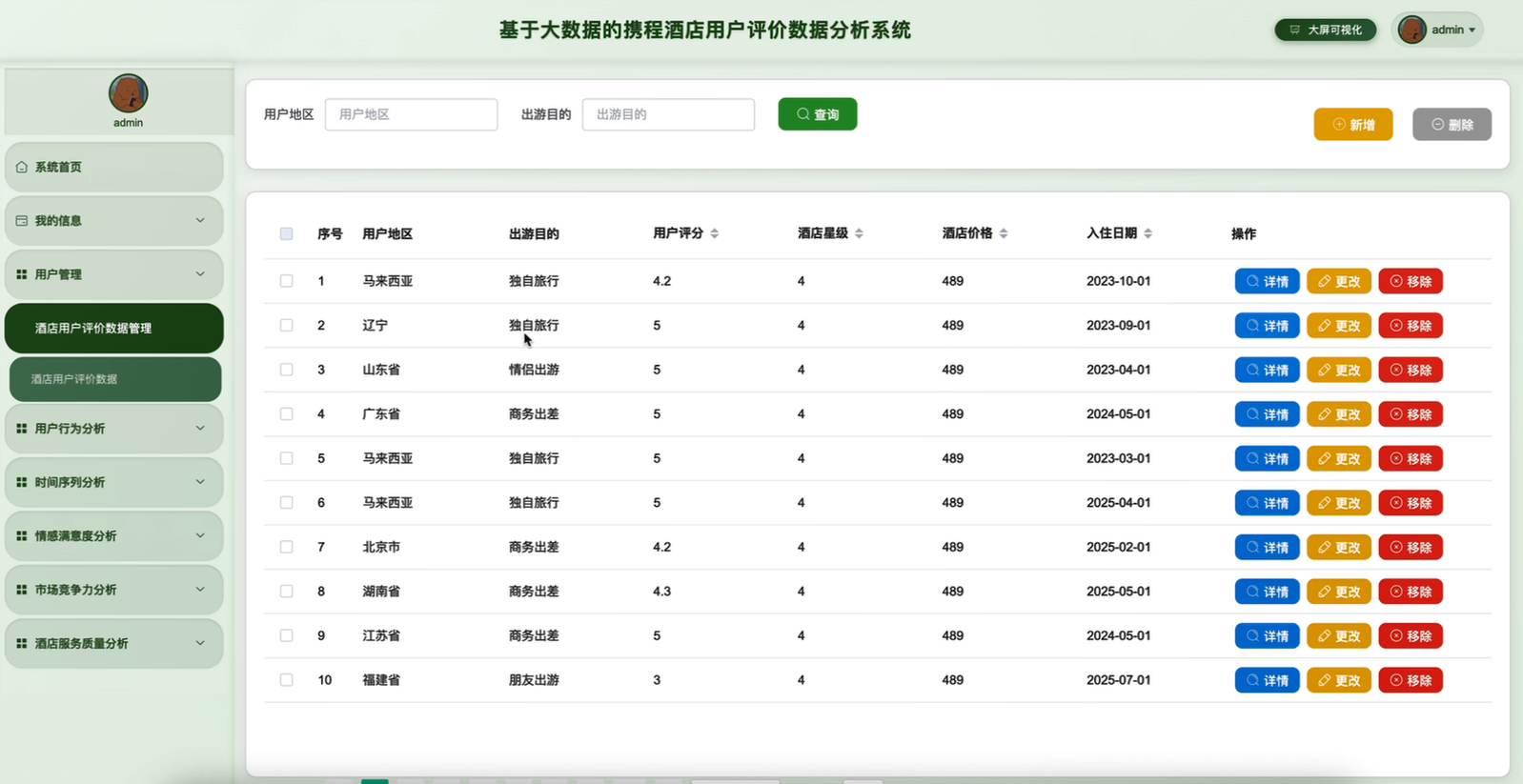This screenshot has width=1523, height=784.
Task: Click the gray 删除 button
Action: [1452, 125]
